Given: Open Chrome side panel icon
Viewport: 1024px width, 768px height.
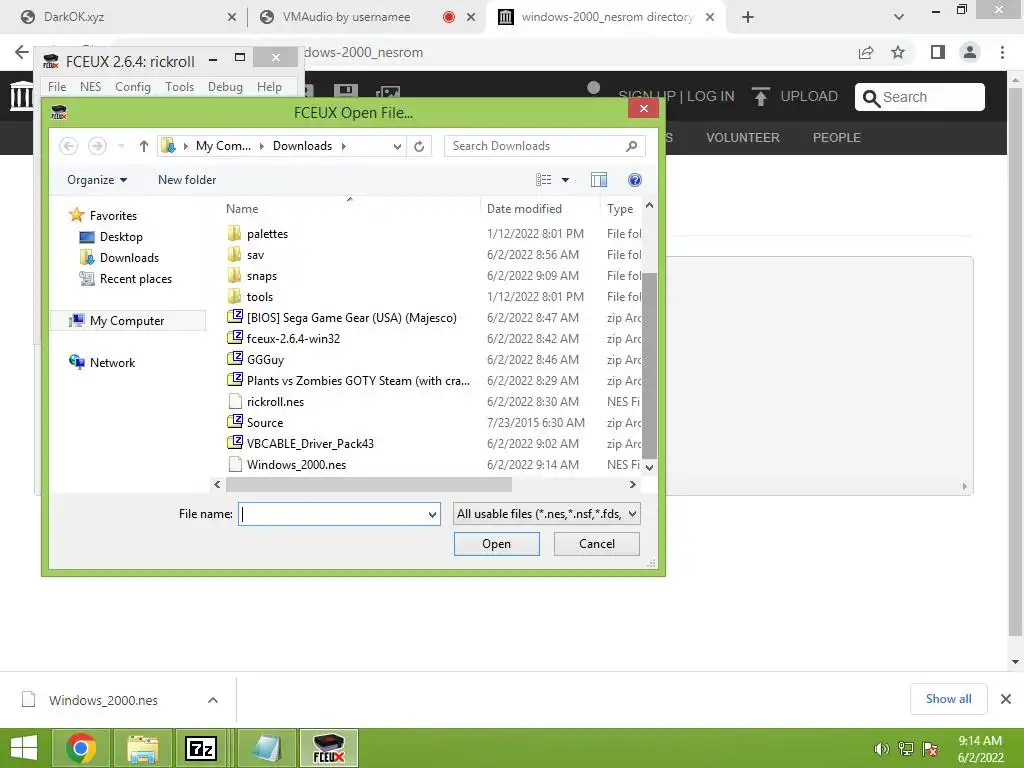Looking at the screenshot, I should click(938, 52).
